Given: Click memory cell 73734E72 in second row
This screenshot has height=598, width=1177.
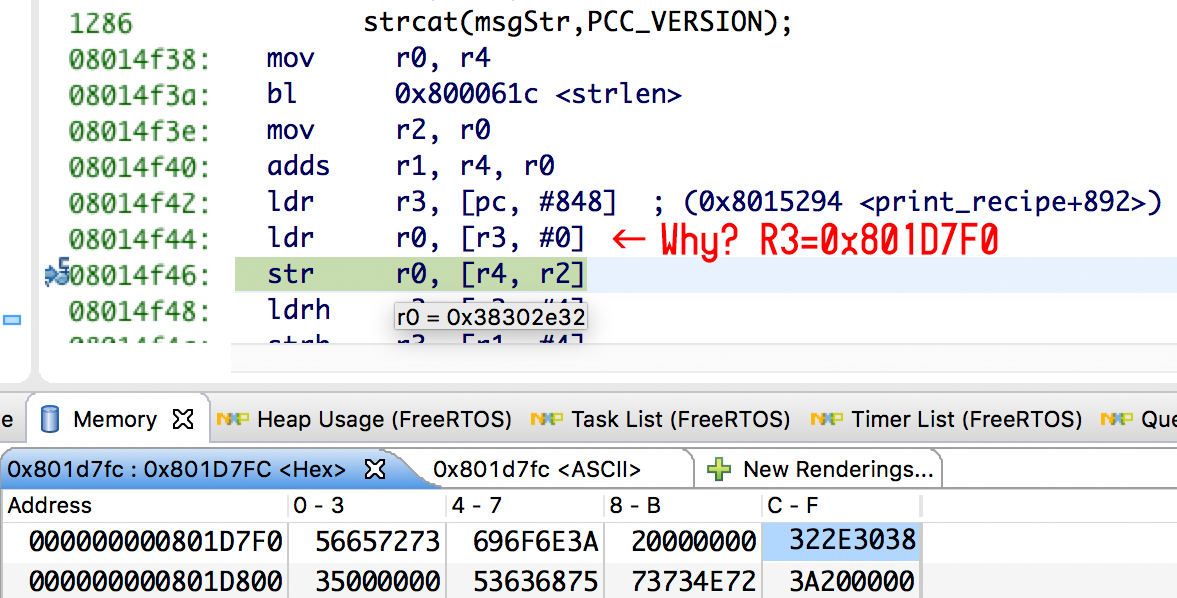Looking at the screenshot, I should 693,580.
